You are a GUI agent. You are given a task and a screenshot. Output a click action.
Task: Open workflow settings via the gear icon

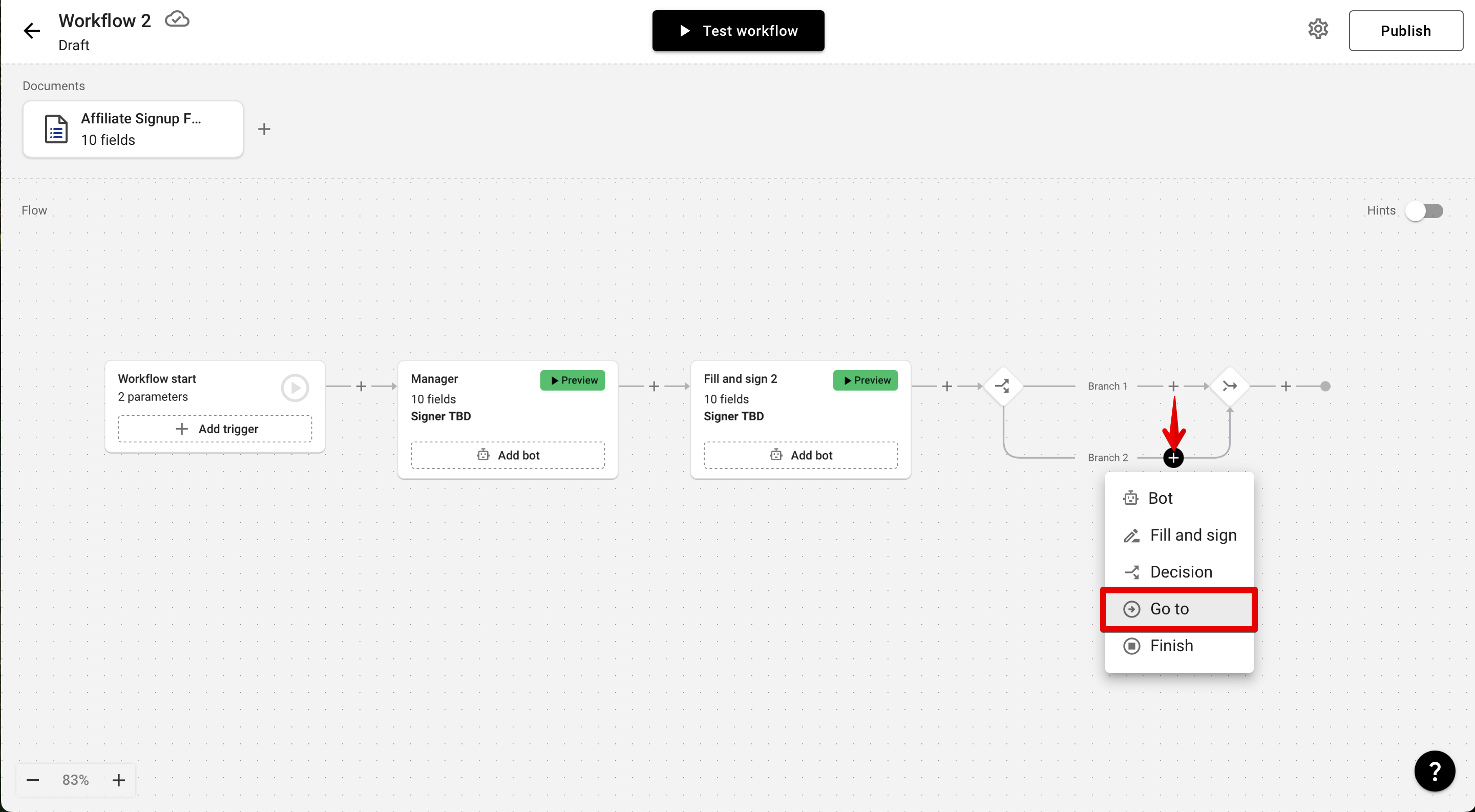(x=1318, y=29)
